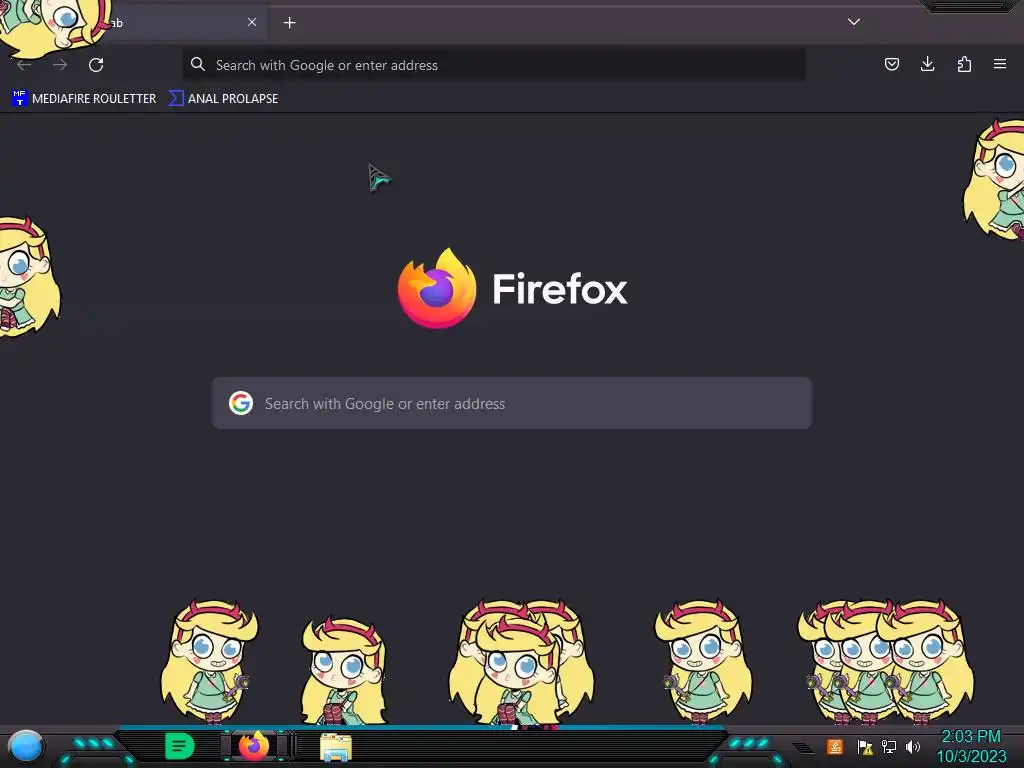Show hidden tray icons arrow
The height and width of the screenshot is (768, 1024).
(803, 748)
